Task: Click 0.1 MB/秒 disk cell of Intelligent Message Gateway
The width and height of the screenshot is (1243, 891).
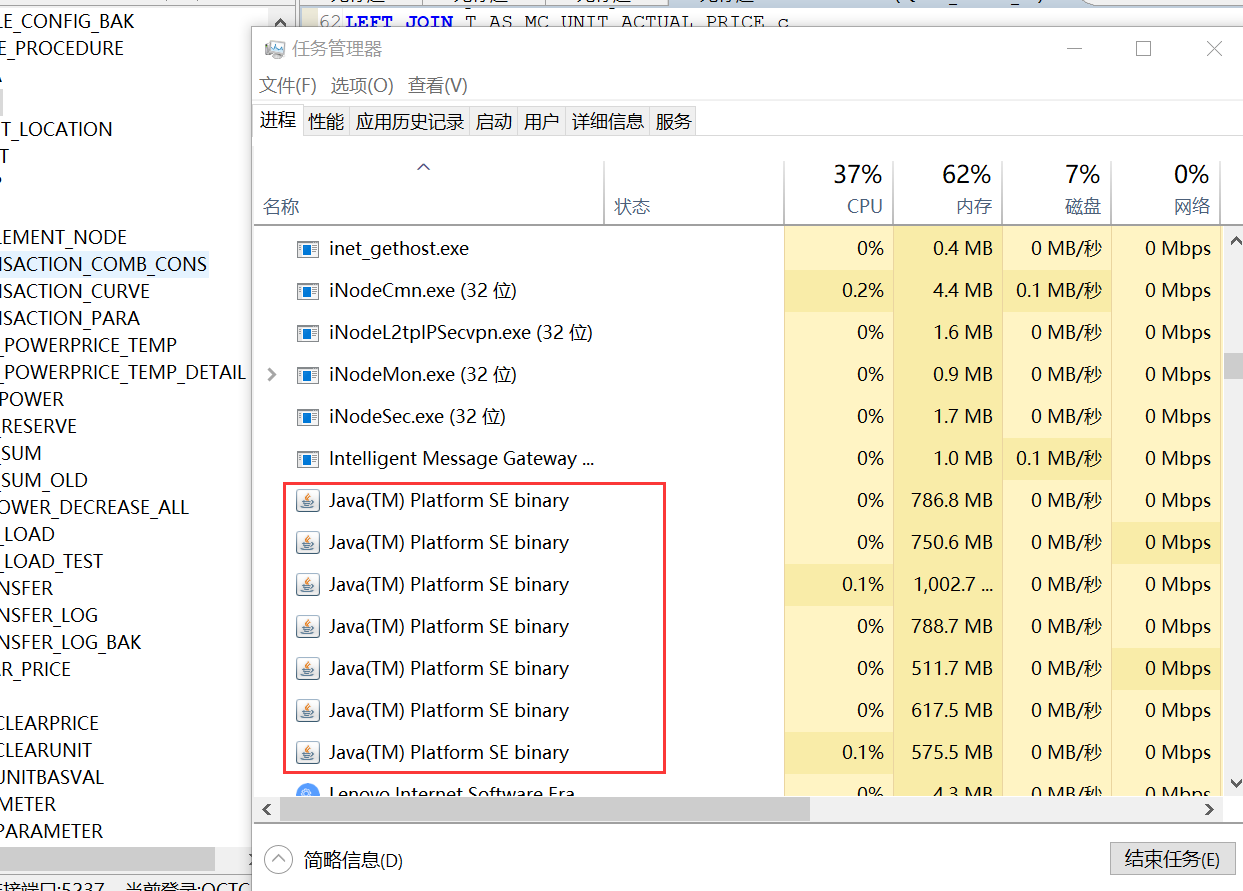Action: coord(1057,459)
